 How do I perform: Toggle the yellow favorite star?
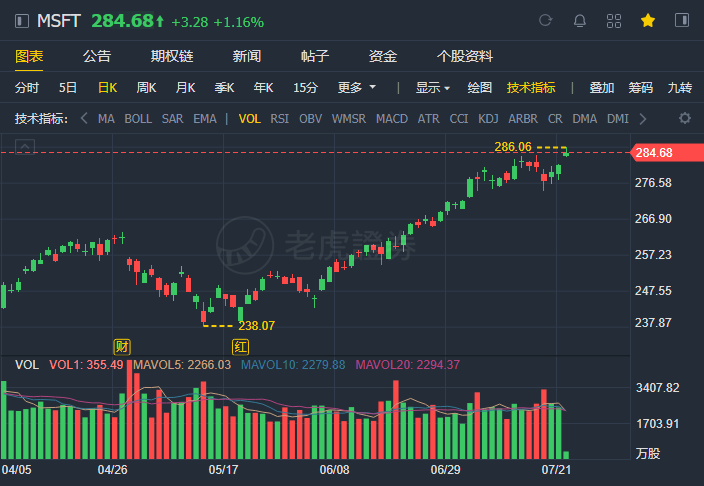[x=648, y=21]
